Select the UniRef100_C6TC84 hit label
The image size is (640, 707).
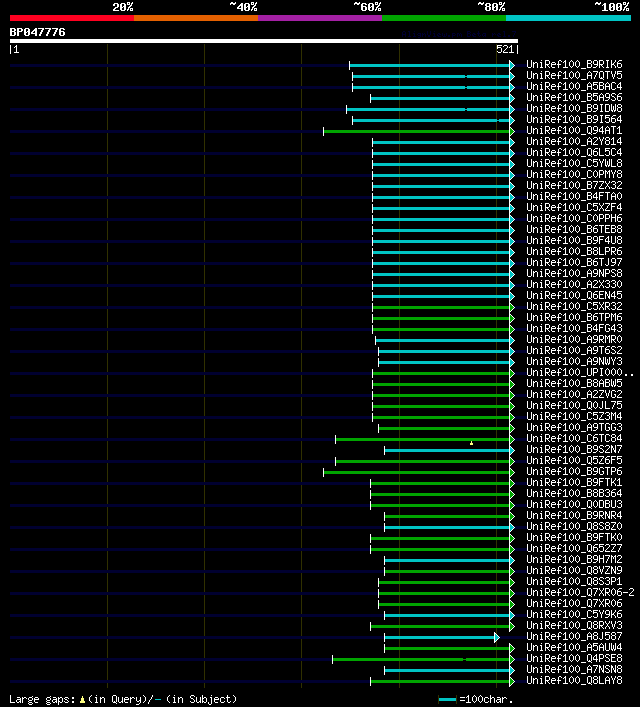coord(574,438)
